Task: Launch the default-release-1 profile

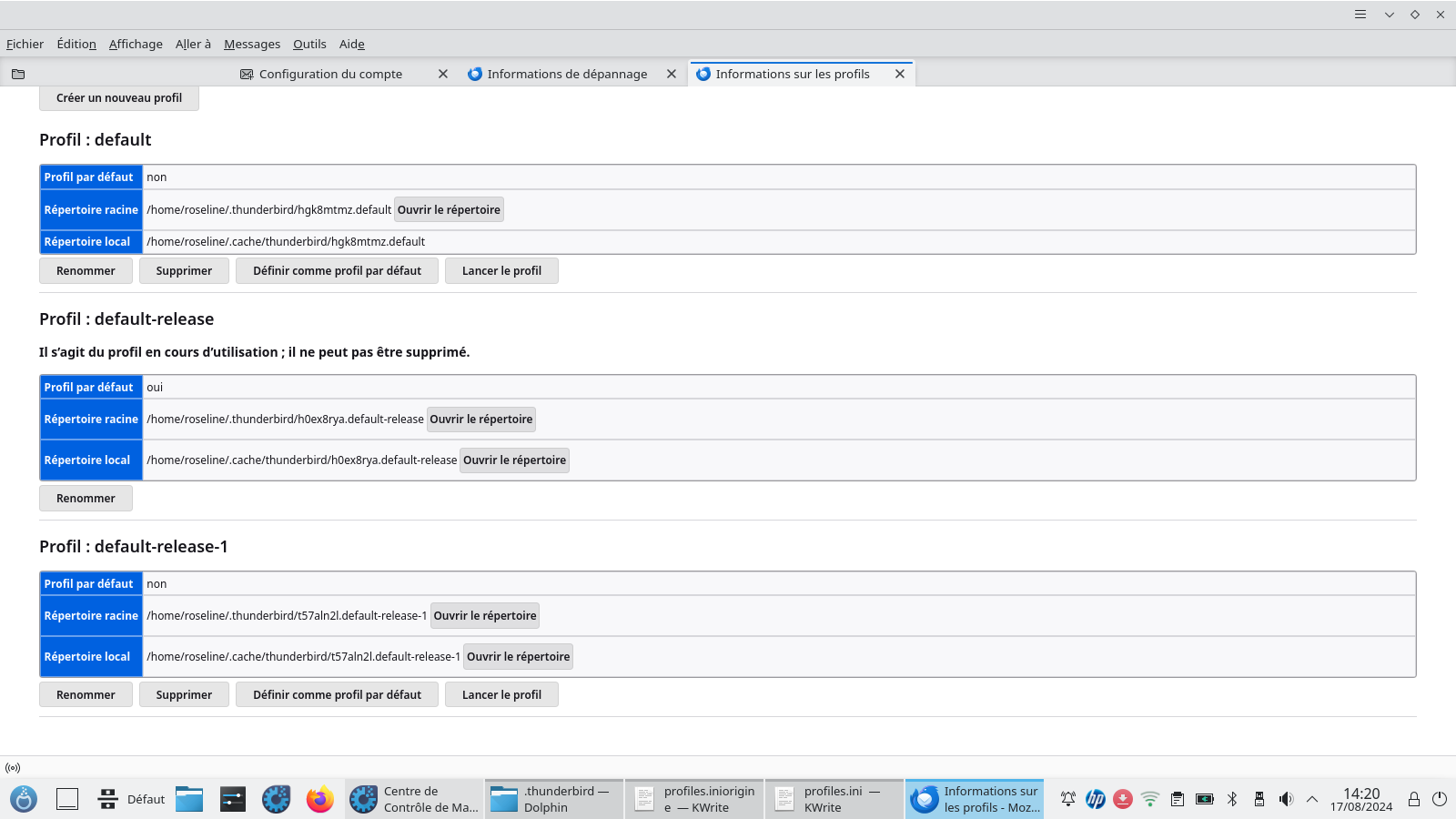Action: point(501,695)
